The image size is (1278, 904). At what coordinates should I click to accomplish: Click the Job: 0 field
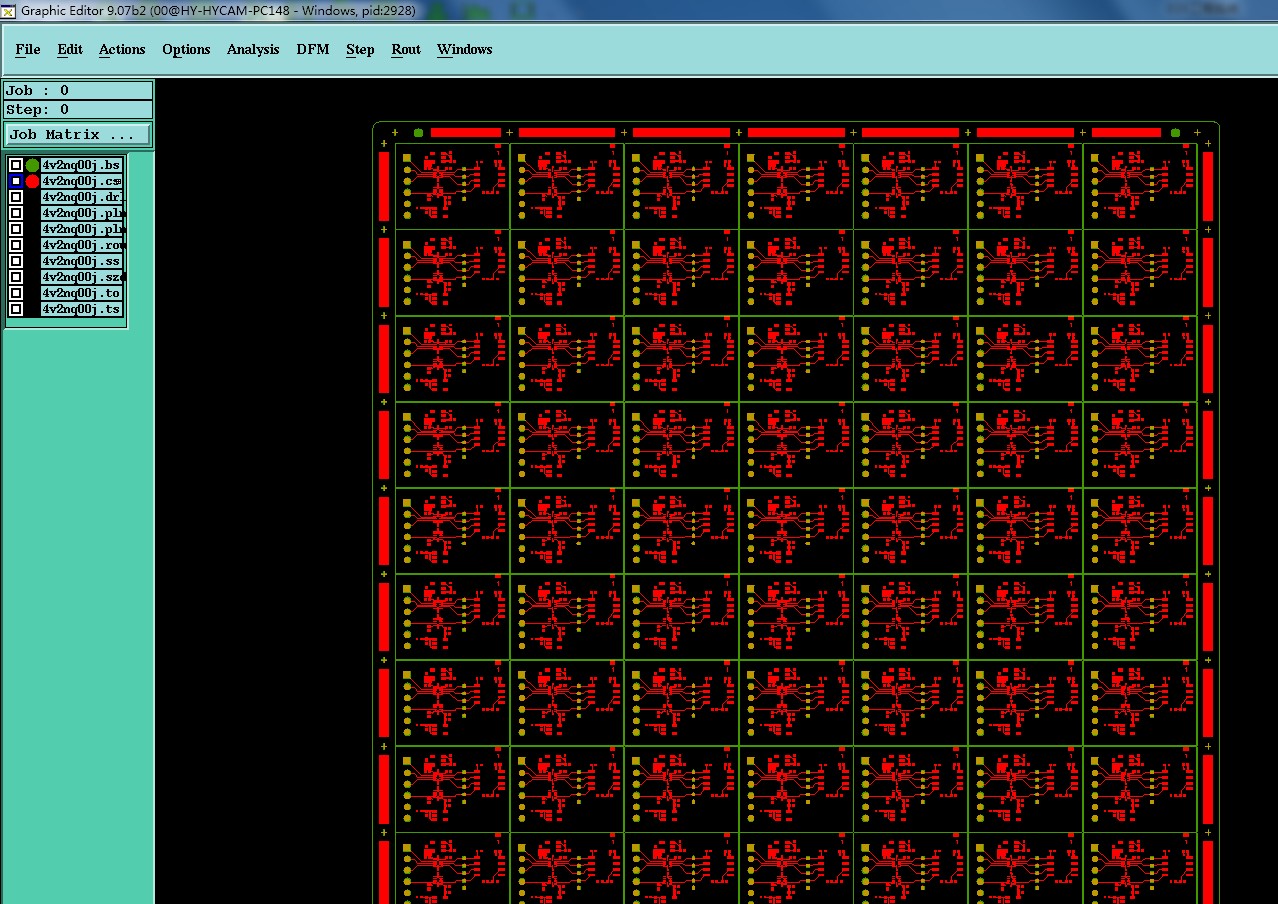point(79,90)
